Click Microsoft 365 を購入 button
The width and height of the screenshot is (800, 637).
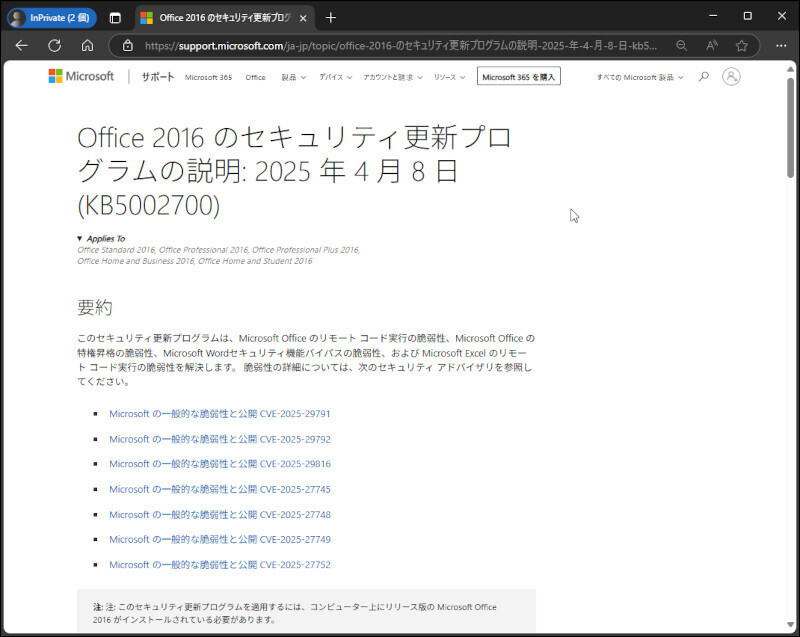pos(518,77)
